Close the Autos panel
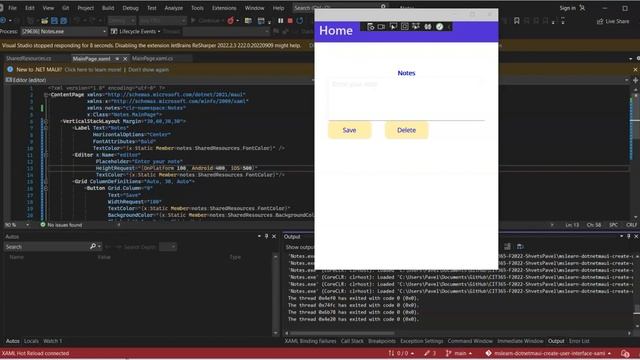Viewport: 640px width, 360px height. tap(274, 236)
